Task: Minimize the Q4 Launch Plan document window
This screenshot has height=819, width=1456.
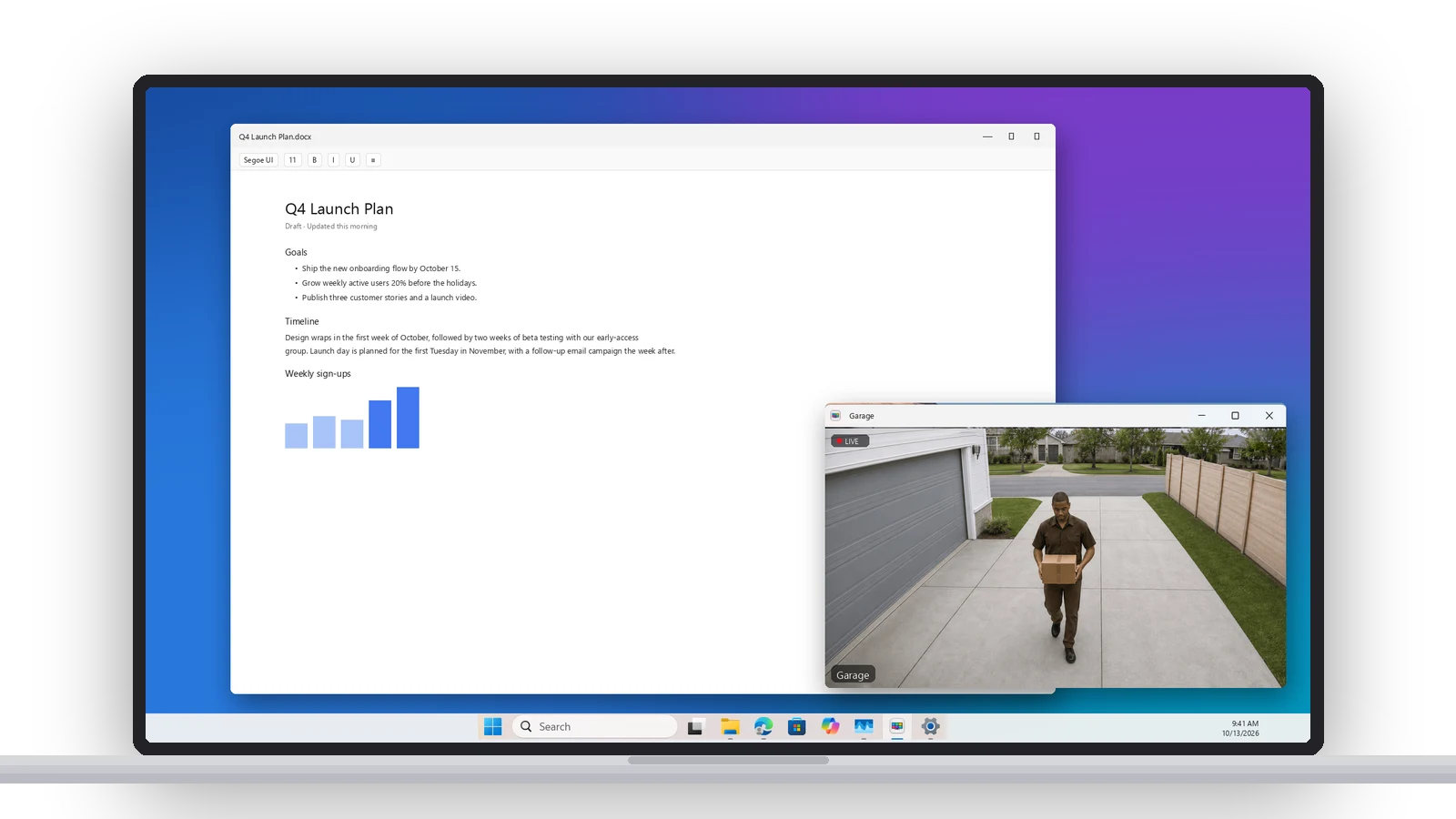Action: (x=987, y=136)
